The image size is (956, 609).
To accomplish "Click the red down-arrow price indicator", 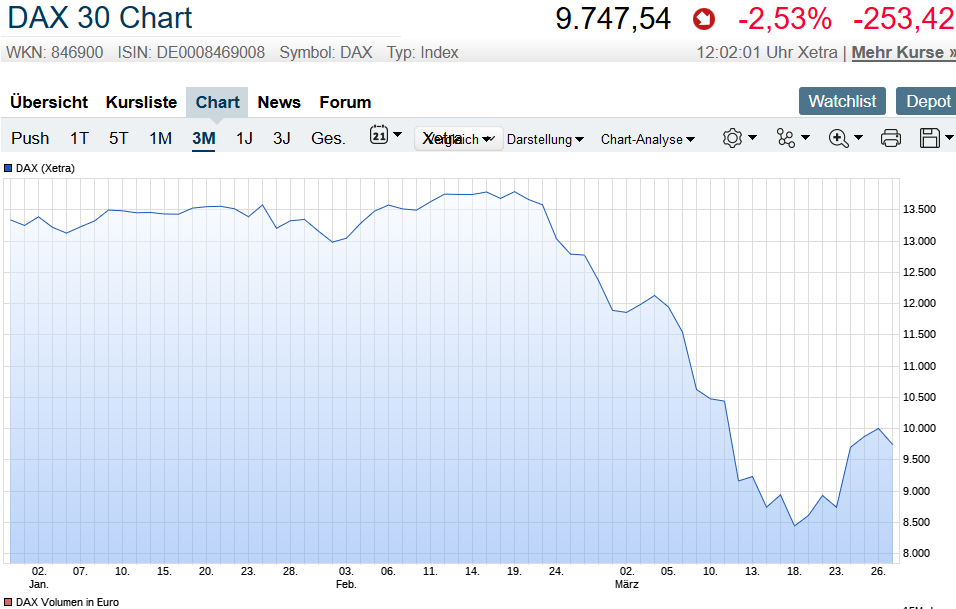I will tap(704, 20).
